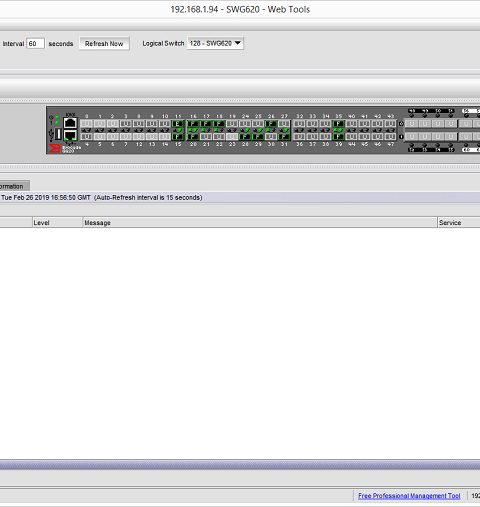Click the USB port icon on switch
Screen dimensions: 480x507
click(58, 134)
